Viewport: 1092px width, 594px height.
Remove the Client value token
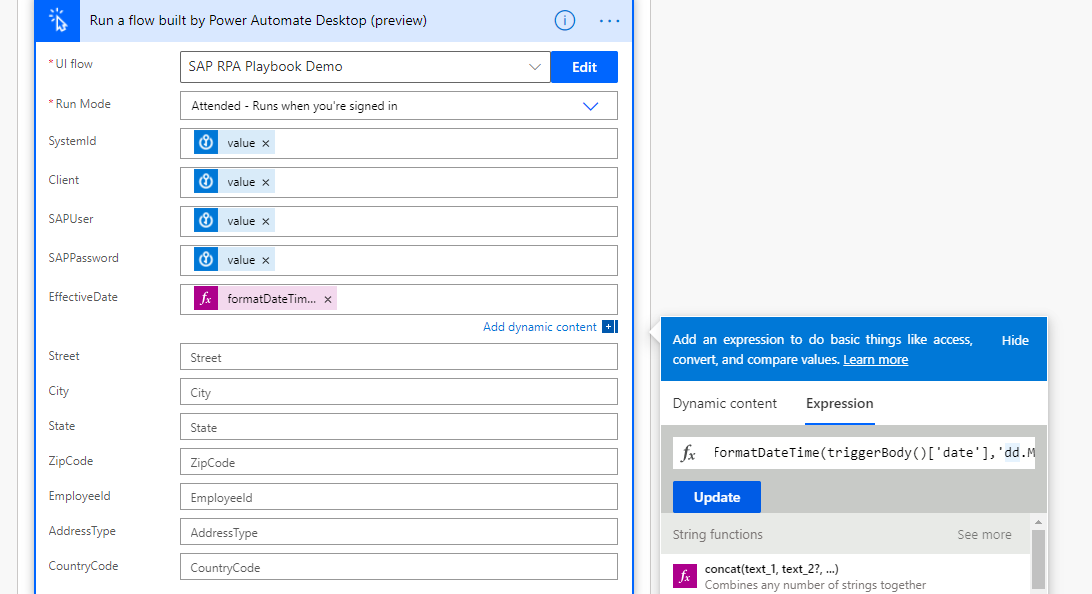pos(265,181)
